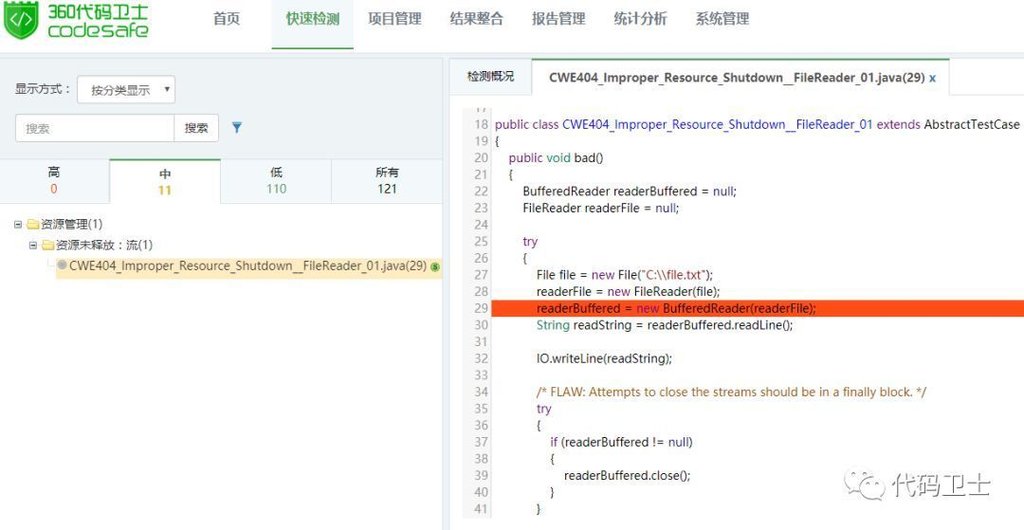The width and height of the screenshot is (1024, 530).
Task: Select the 资源未释放：流(1) tree label
Action: coord(104,245)
